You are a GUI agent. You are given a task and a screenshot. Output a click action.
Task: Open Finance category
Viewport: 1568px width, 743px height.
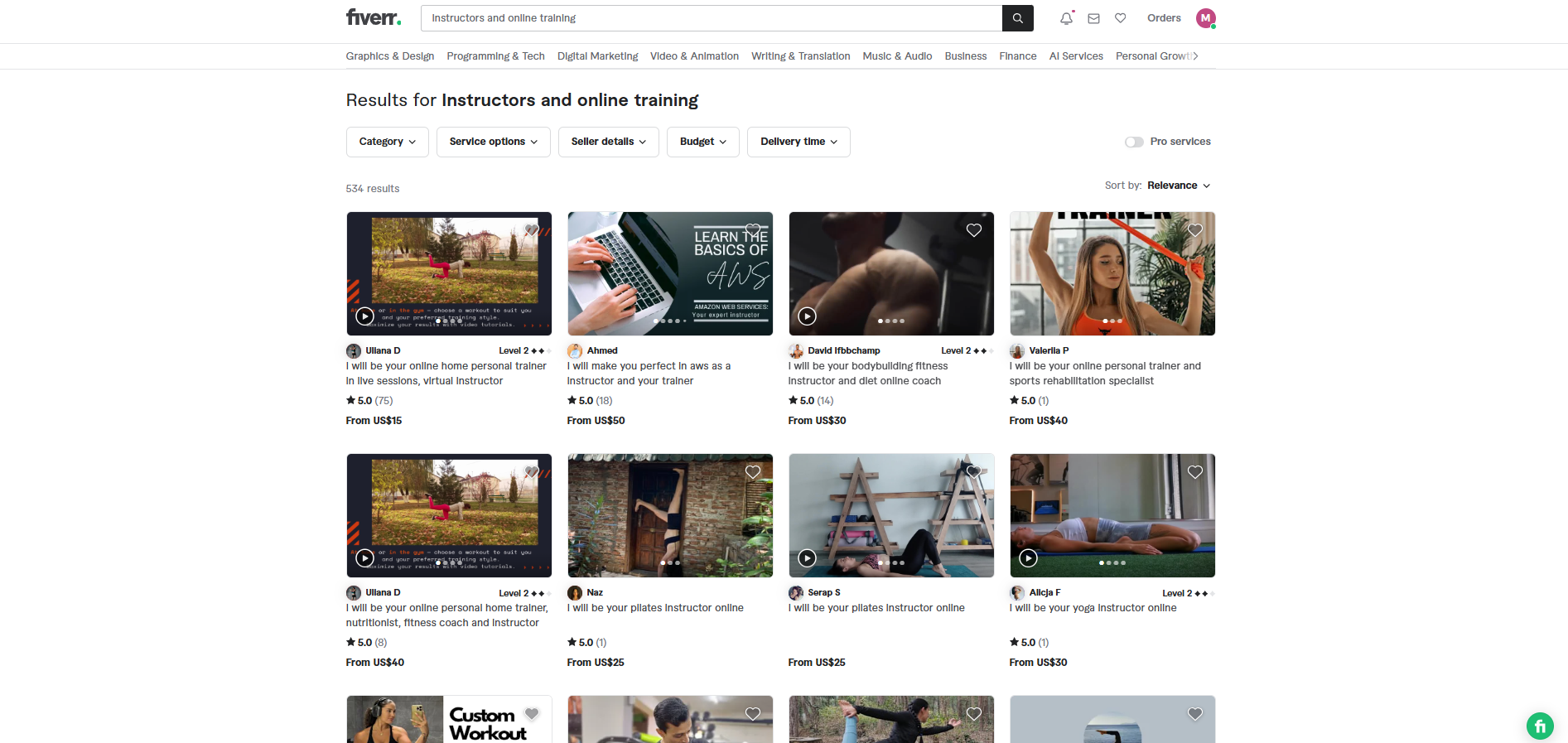coord(1018,56)
